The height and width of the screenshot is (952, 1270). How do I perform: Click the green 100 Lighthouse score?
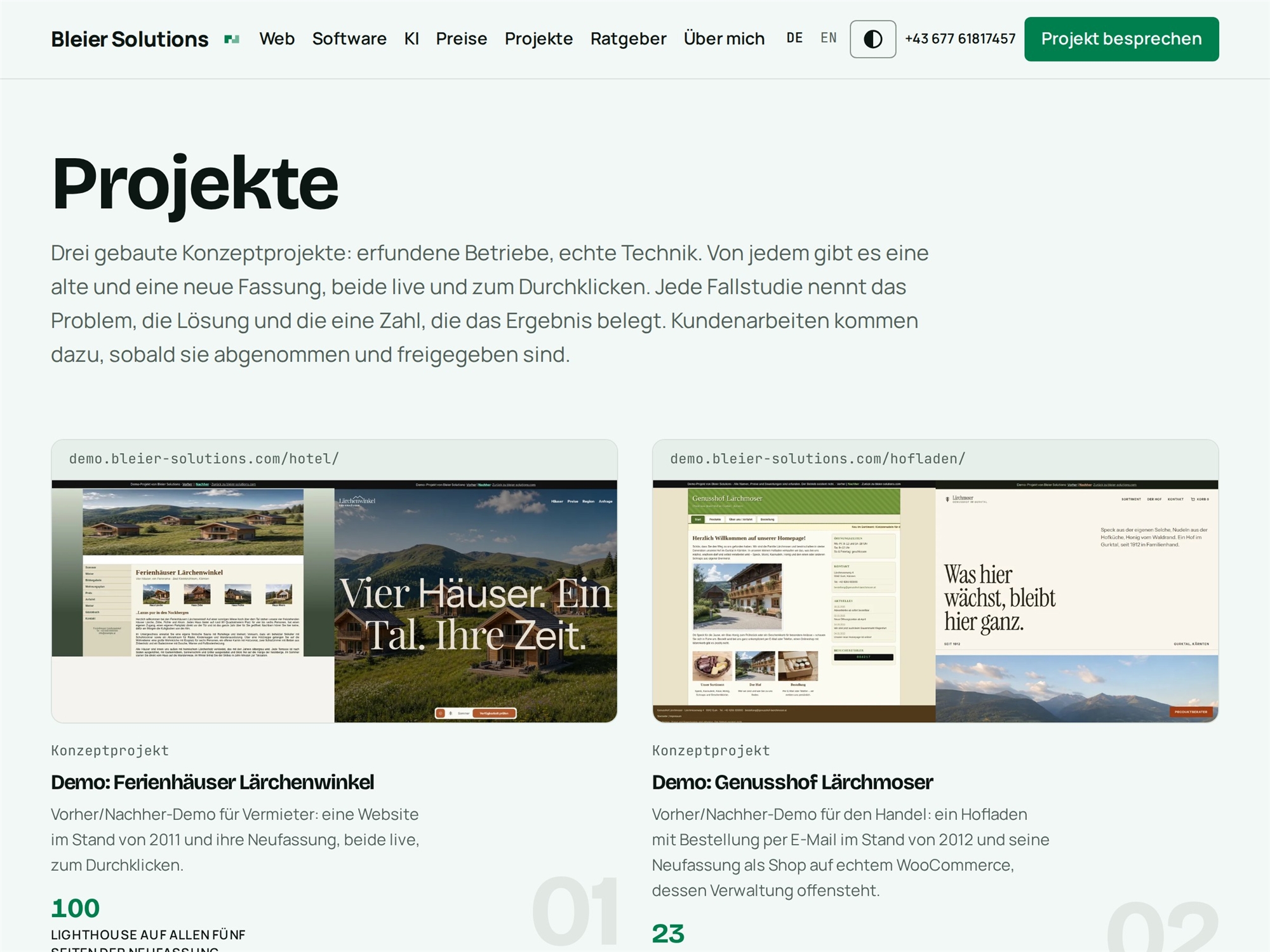point(76,908)
